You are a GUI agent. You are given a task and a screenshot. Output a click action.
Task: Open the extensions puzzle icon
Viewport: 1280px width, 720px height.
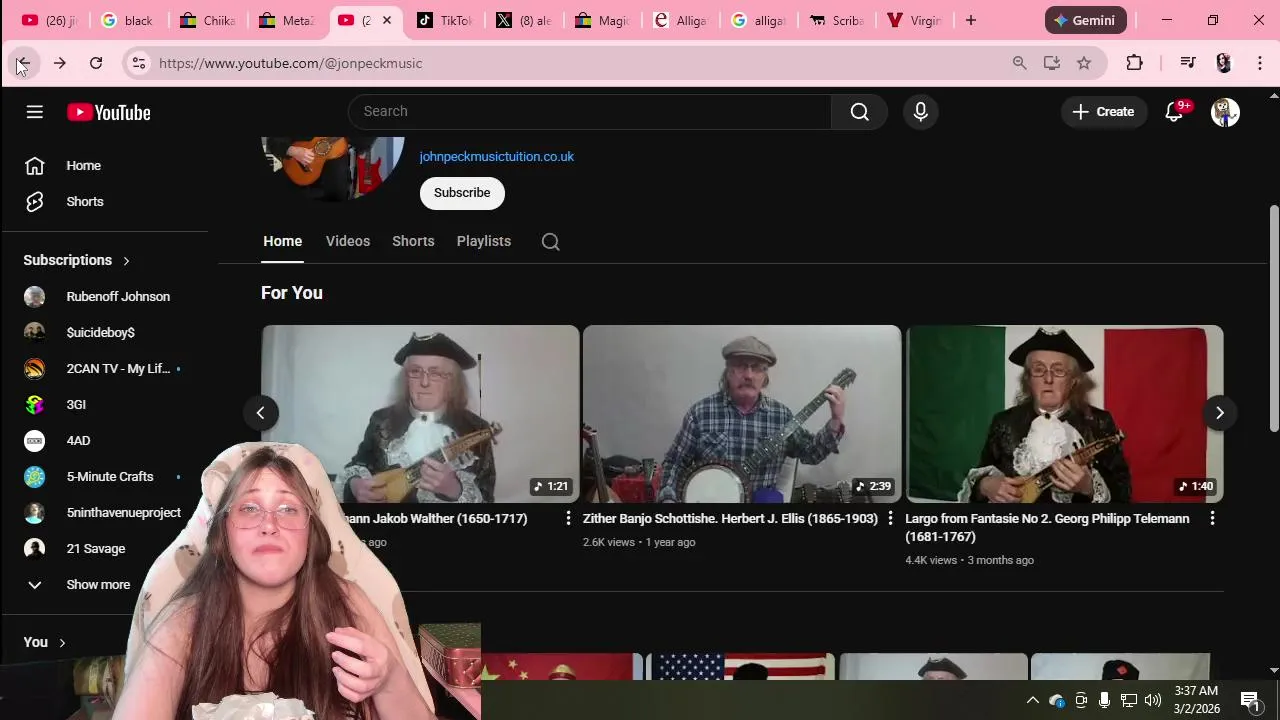pyautogui.click(x=1134, y=63)
